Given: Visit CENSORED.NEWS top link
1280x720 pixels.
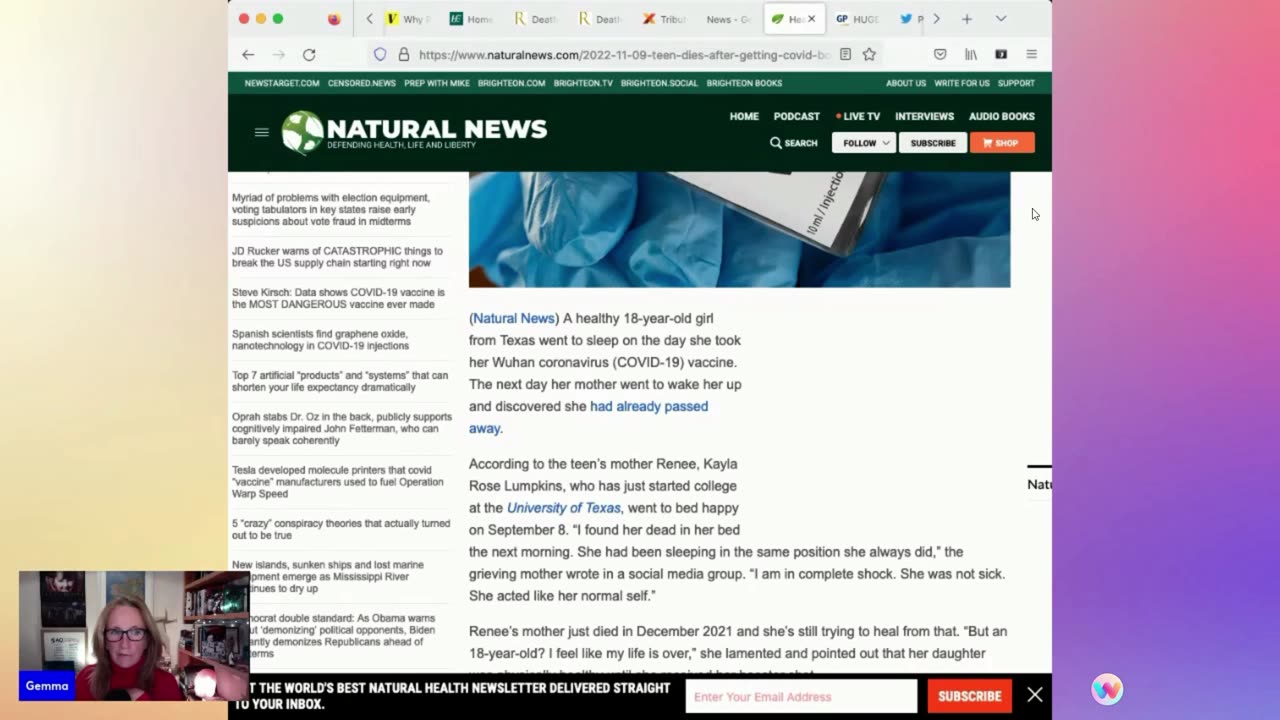Looking at the screenshot, I should tap(362, 83).
